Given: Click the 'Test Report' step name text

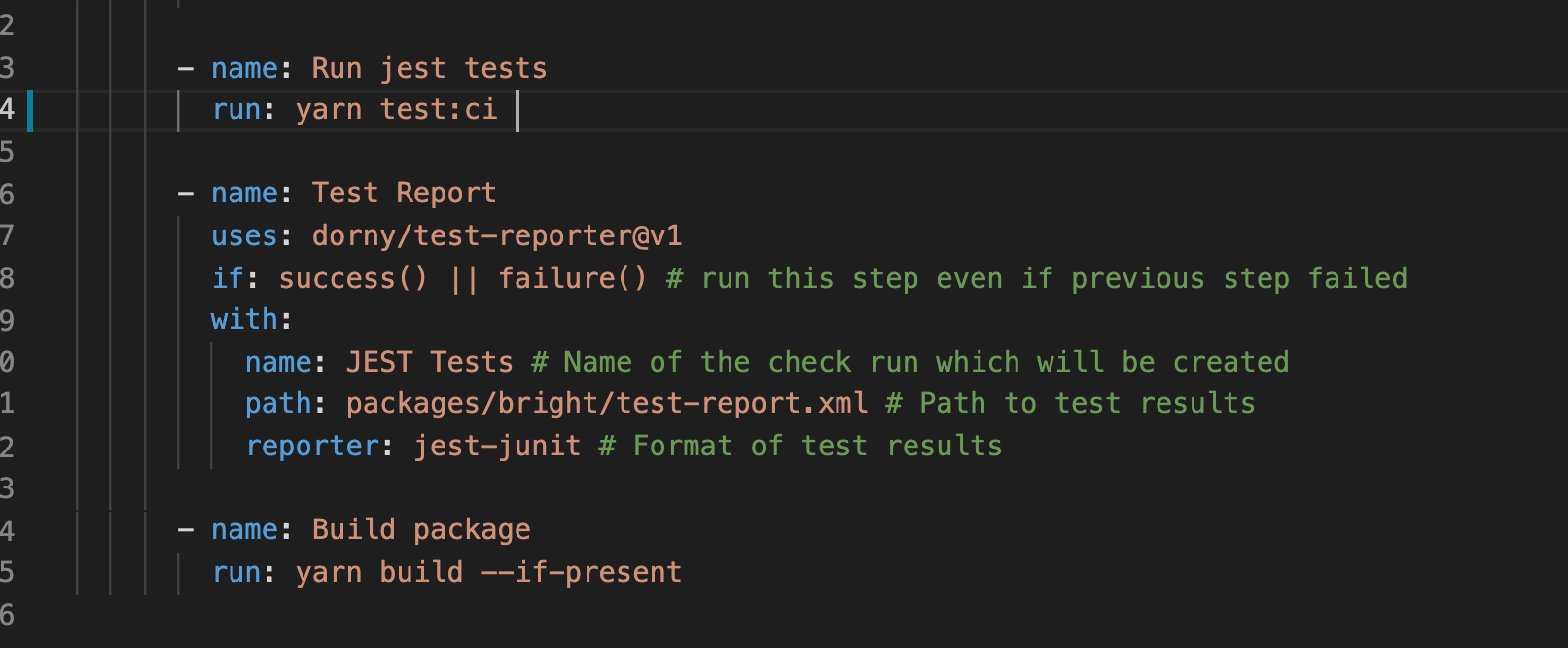Looking at the screenshot, I should coord(404,193).
